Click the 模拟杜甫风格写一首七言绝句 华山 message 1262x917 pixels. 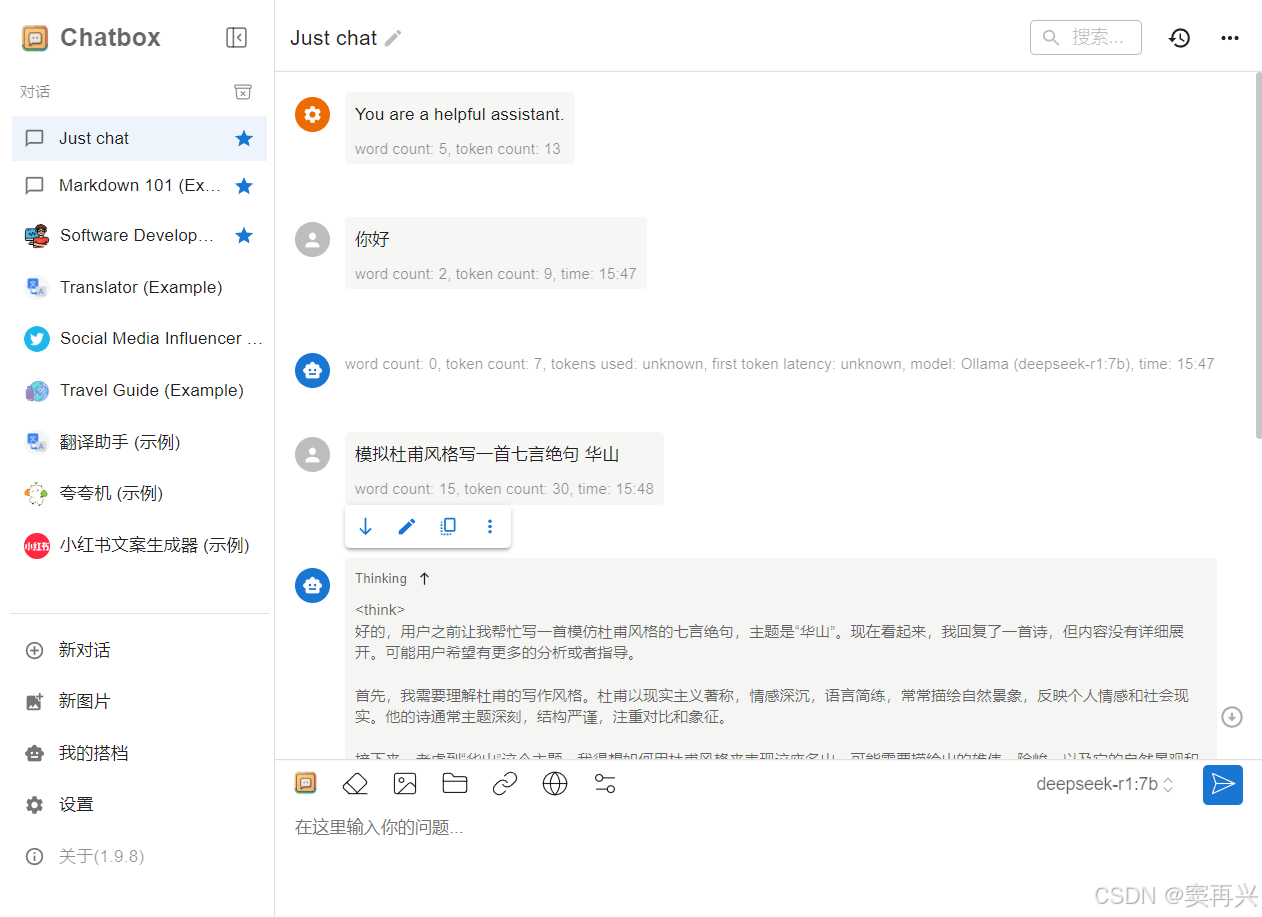(x=487, y=454)
